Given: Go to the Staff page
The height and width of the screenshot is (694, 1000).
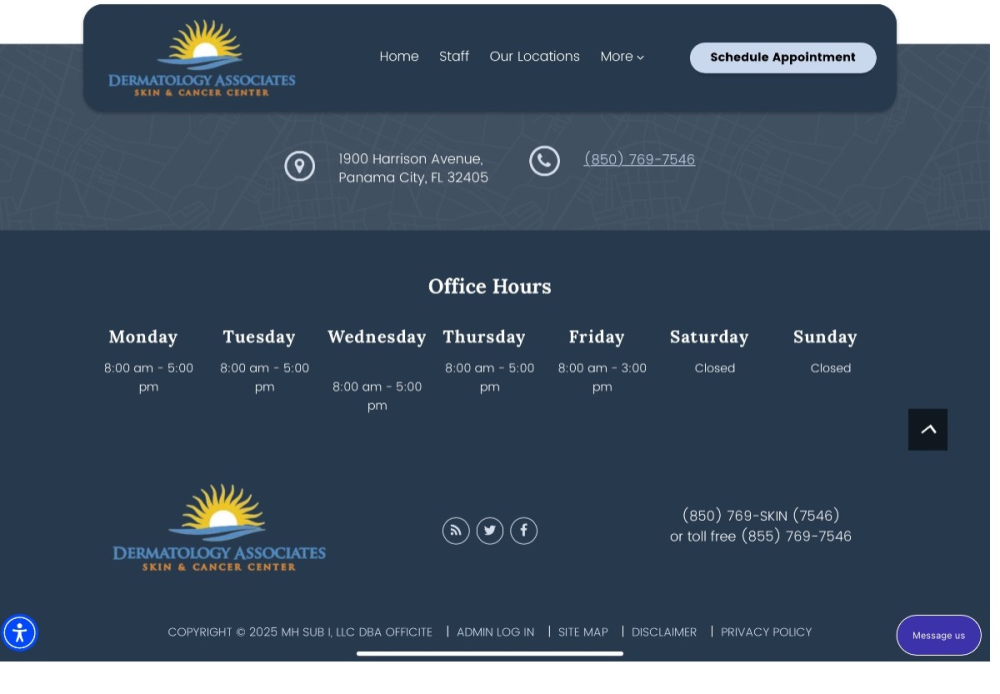Looking at the screenshot, I should 454,57.
